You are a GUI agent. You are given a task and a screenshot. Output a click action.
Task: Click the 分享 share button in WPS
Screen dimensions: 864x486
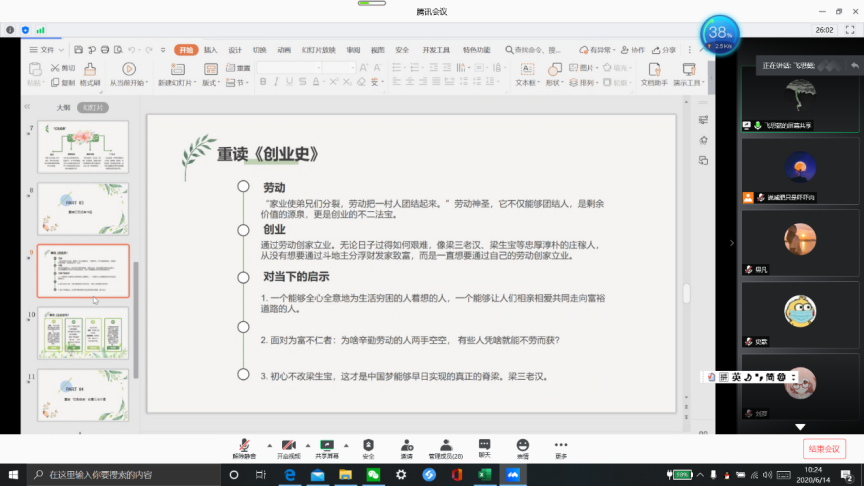coord(665,49)
